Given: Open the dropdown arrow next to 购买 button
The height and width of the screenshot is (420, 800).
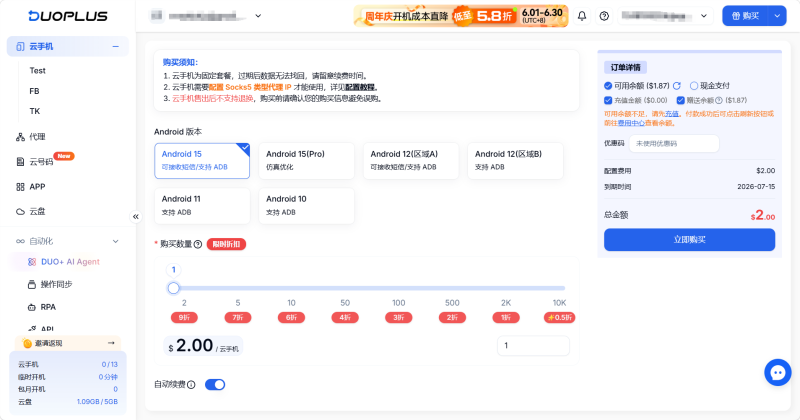Looking at the screenshot, I should point(777,16).
